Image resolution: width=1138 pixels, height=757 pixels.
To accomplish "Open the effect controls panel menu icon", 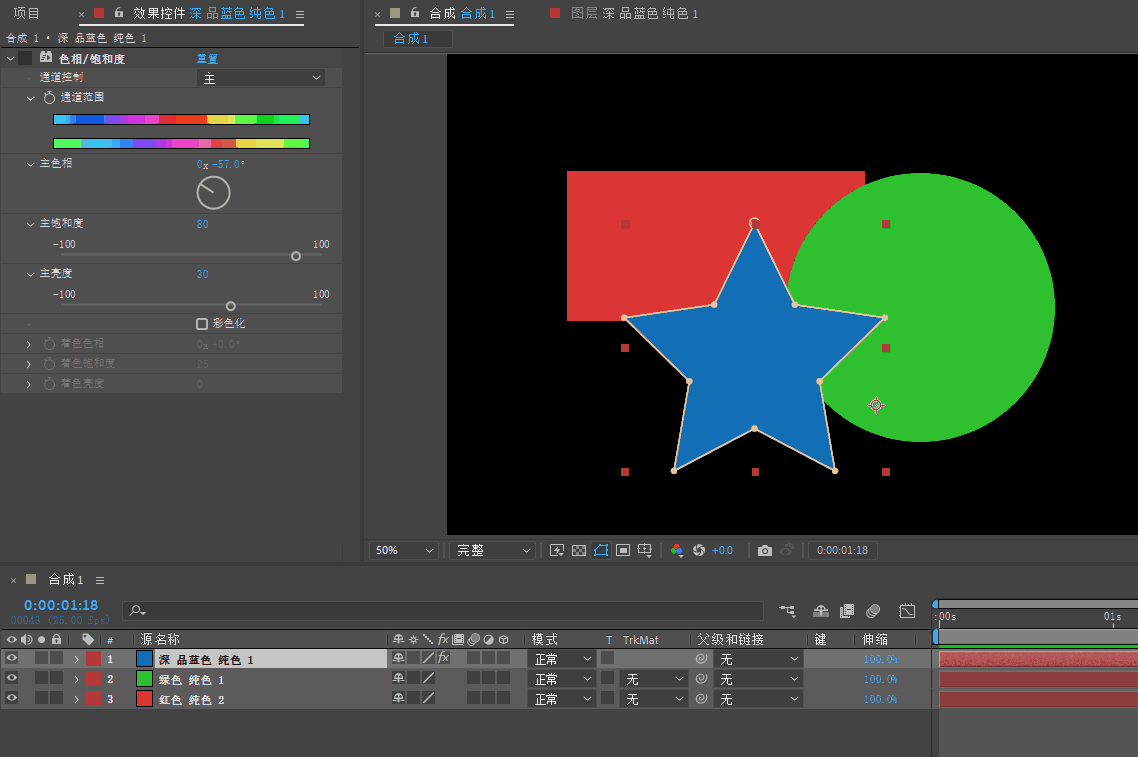I will (300, 14).
